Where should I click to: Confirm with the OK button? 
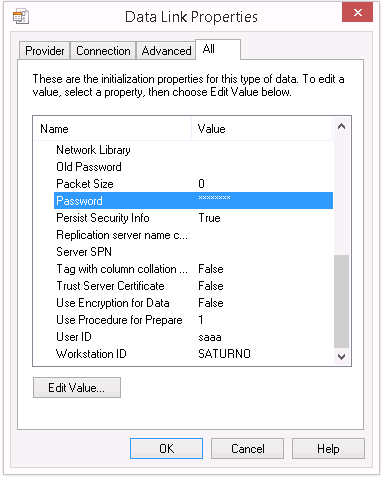(x=166, y=449)
